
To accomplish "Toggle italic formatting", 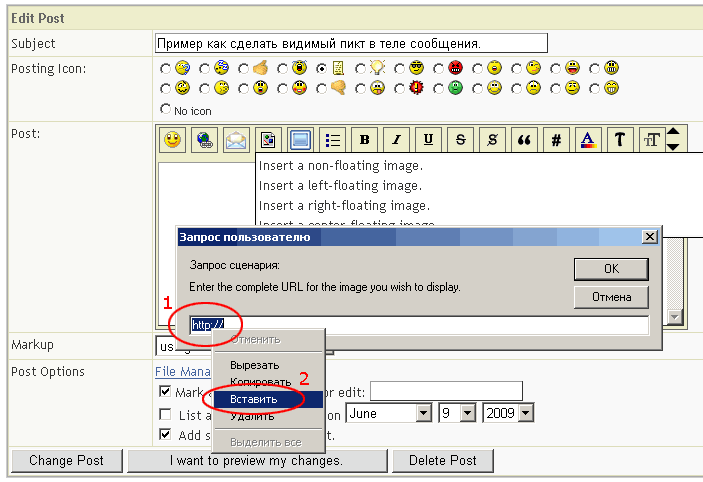I will point(396,140).
